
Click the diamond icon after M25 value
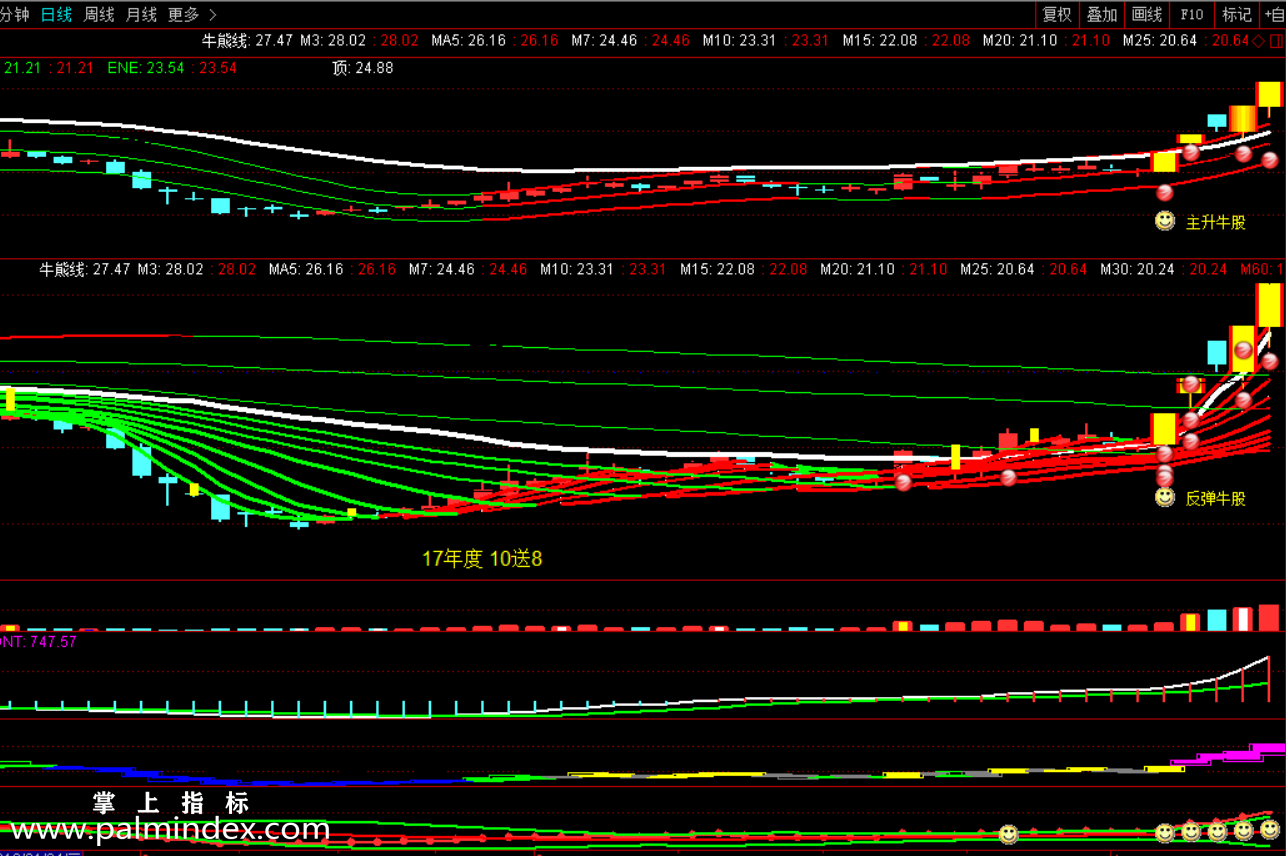(1258, 41)
